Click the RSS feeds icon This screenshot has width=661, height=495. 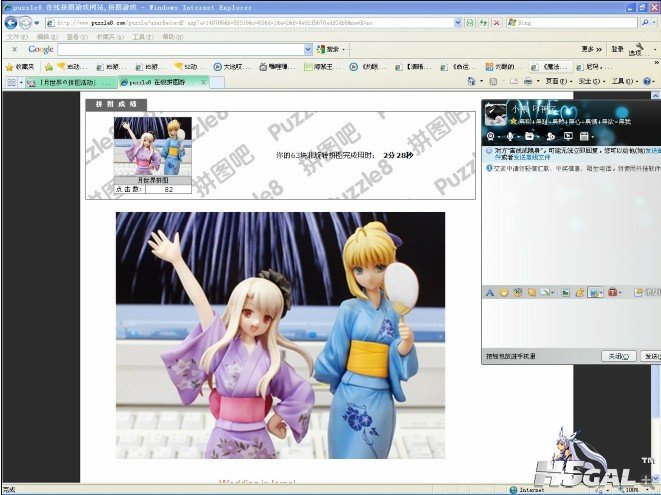click(x=493, y=81)
